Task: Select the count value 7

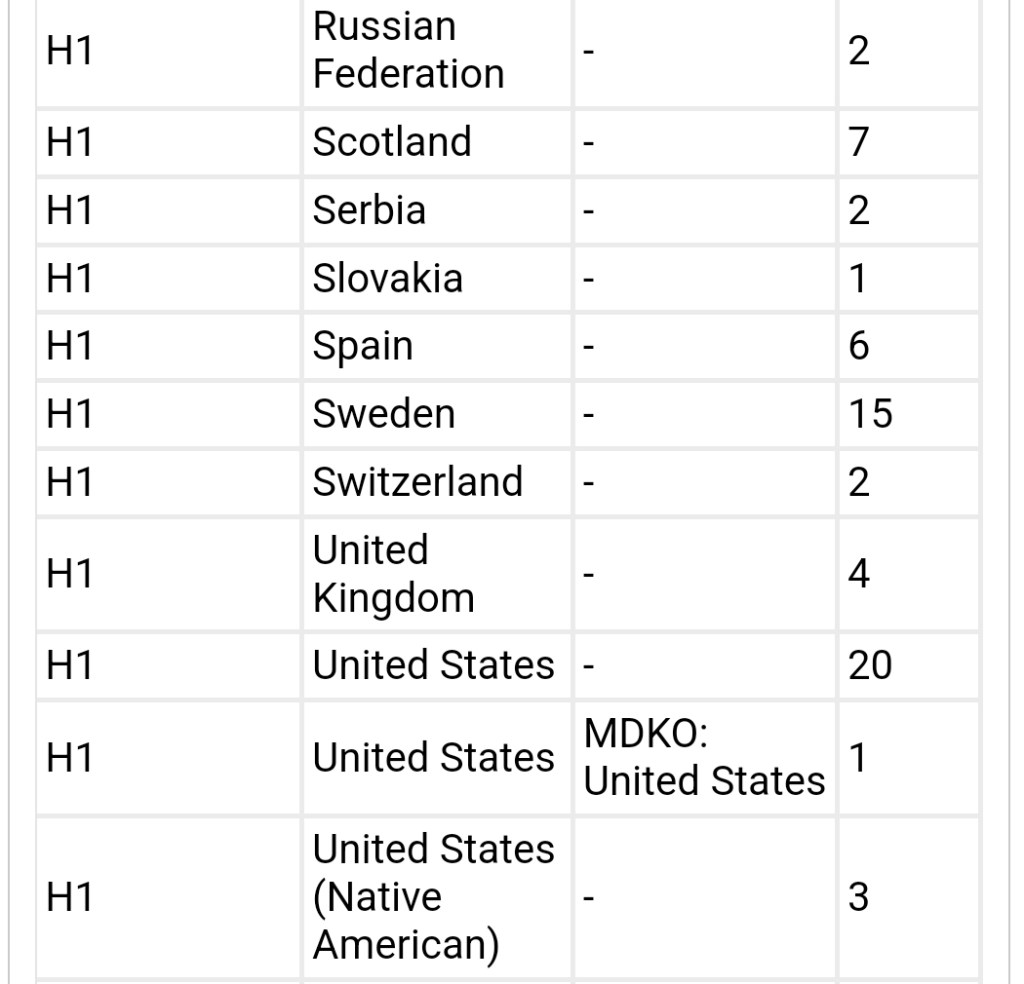Action: tap(858, 142)
